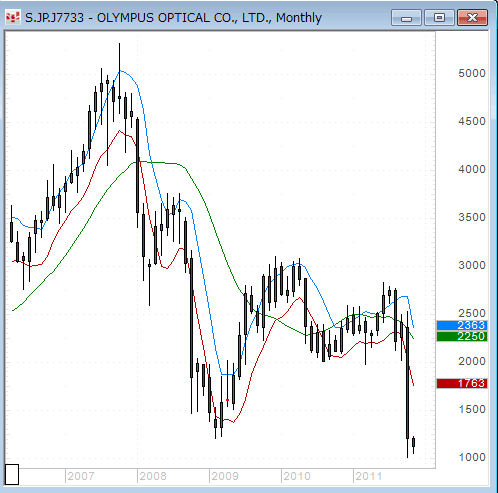This screenshot has width=498, height=493.
Task: Select the 2009 year label on time axis
Action: [225, 476]
